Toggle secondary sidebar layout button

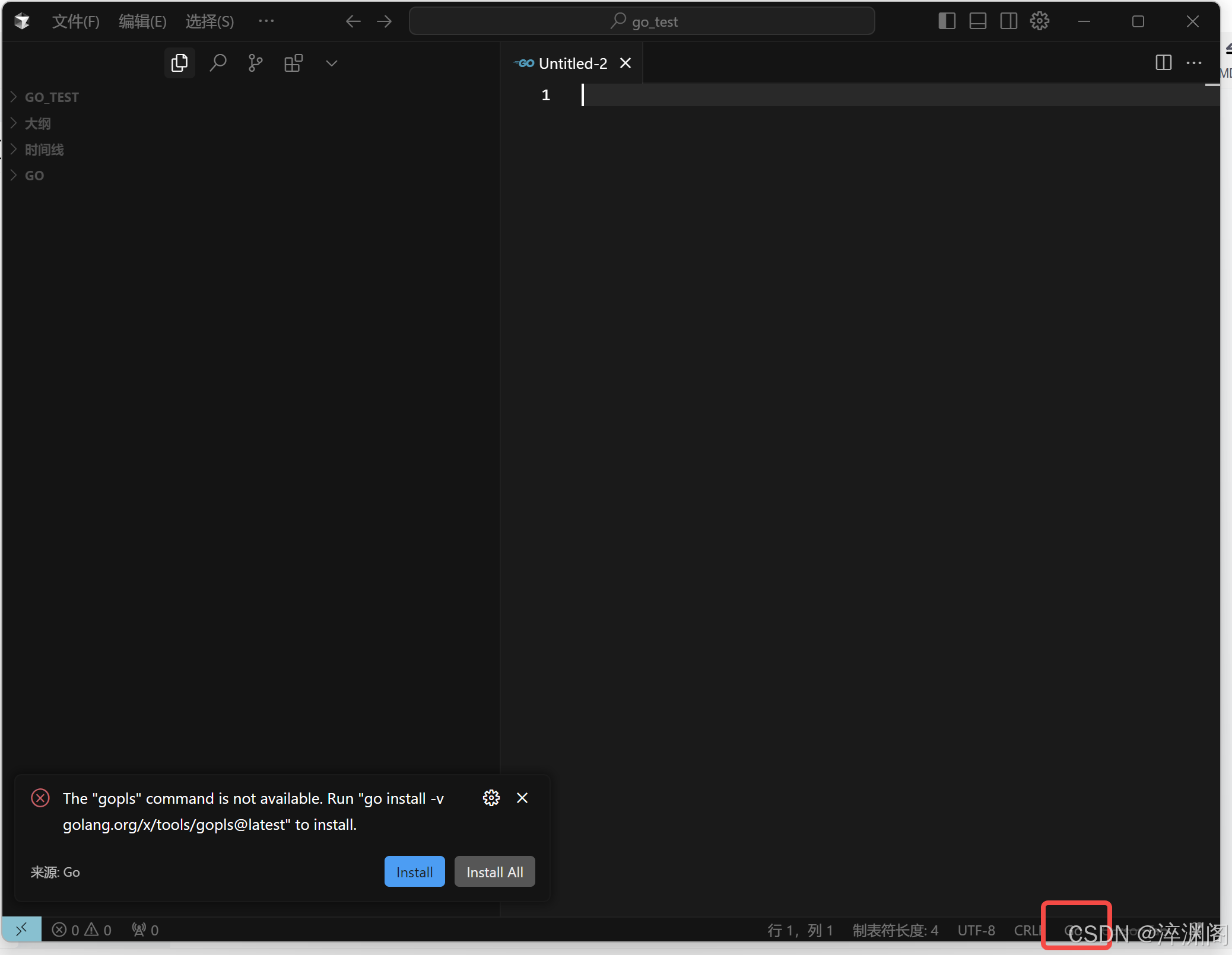click(1008, 21)
